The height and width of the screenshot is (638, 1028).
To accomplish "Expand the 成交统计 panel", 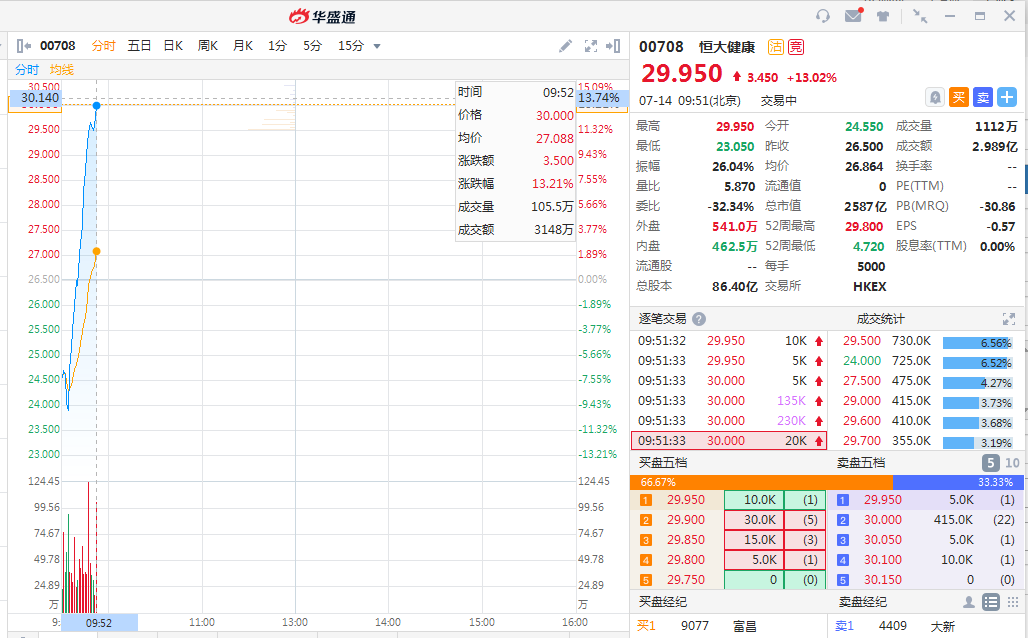I will coord(1009,319).
